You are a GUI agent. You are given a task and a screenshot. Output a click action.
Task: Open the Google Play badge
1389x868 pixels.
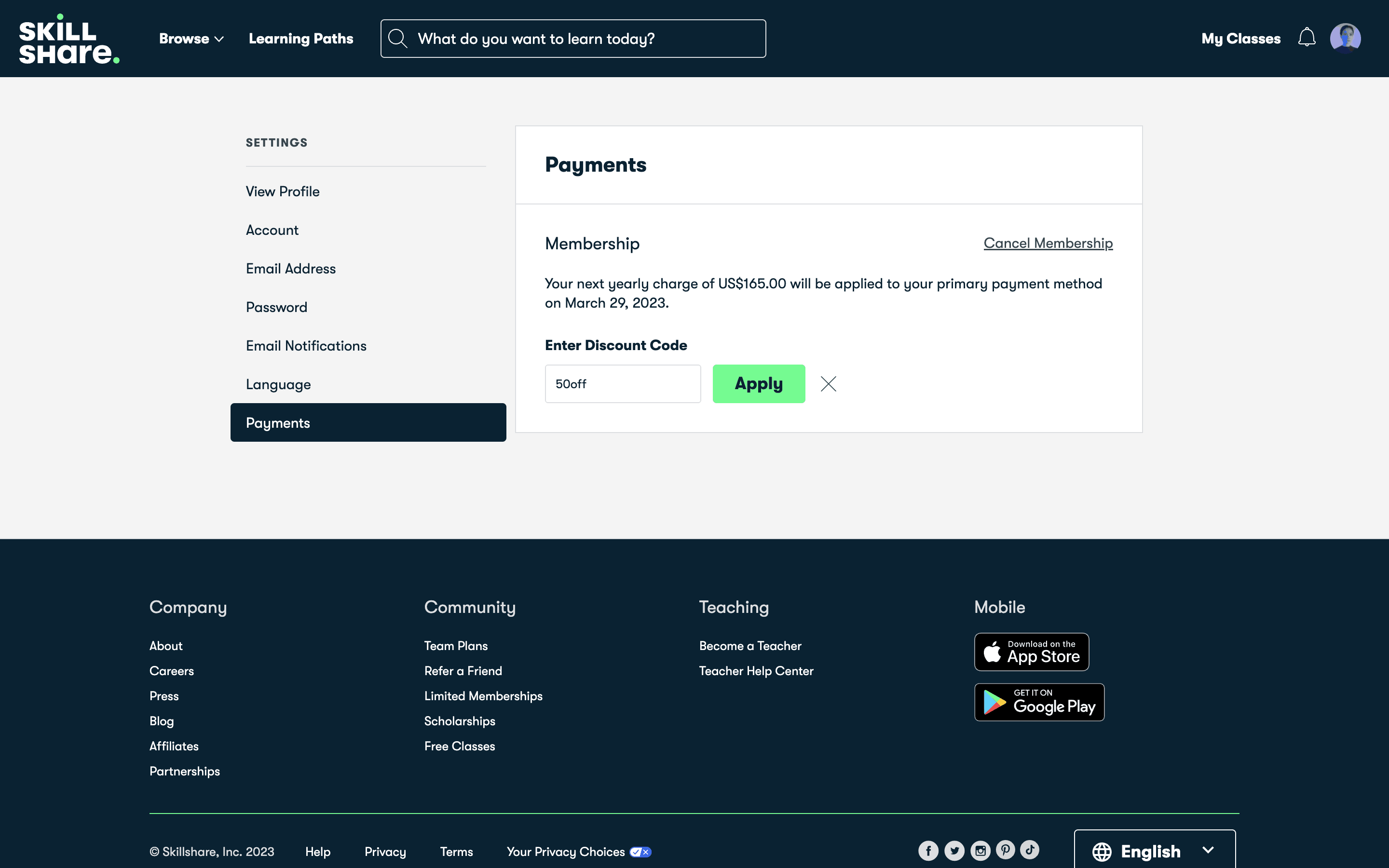[x=1039, y=702]
